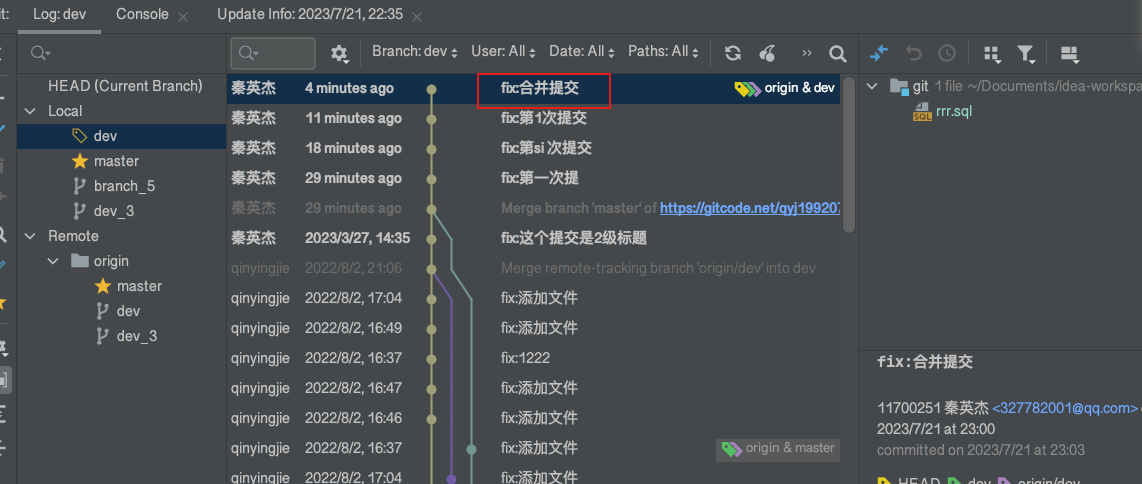
Task: Select the rrr.sql changed file
Action: (x=953, y=111)
